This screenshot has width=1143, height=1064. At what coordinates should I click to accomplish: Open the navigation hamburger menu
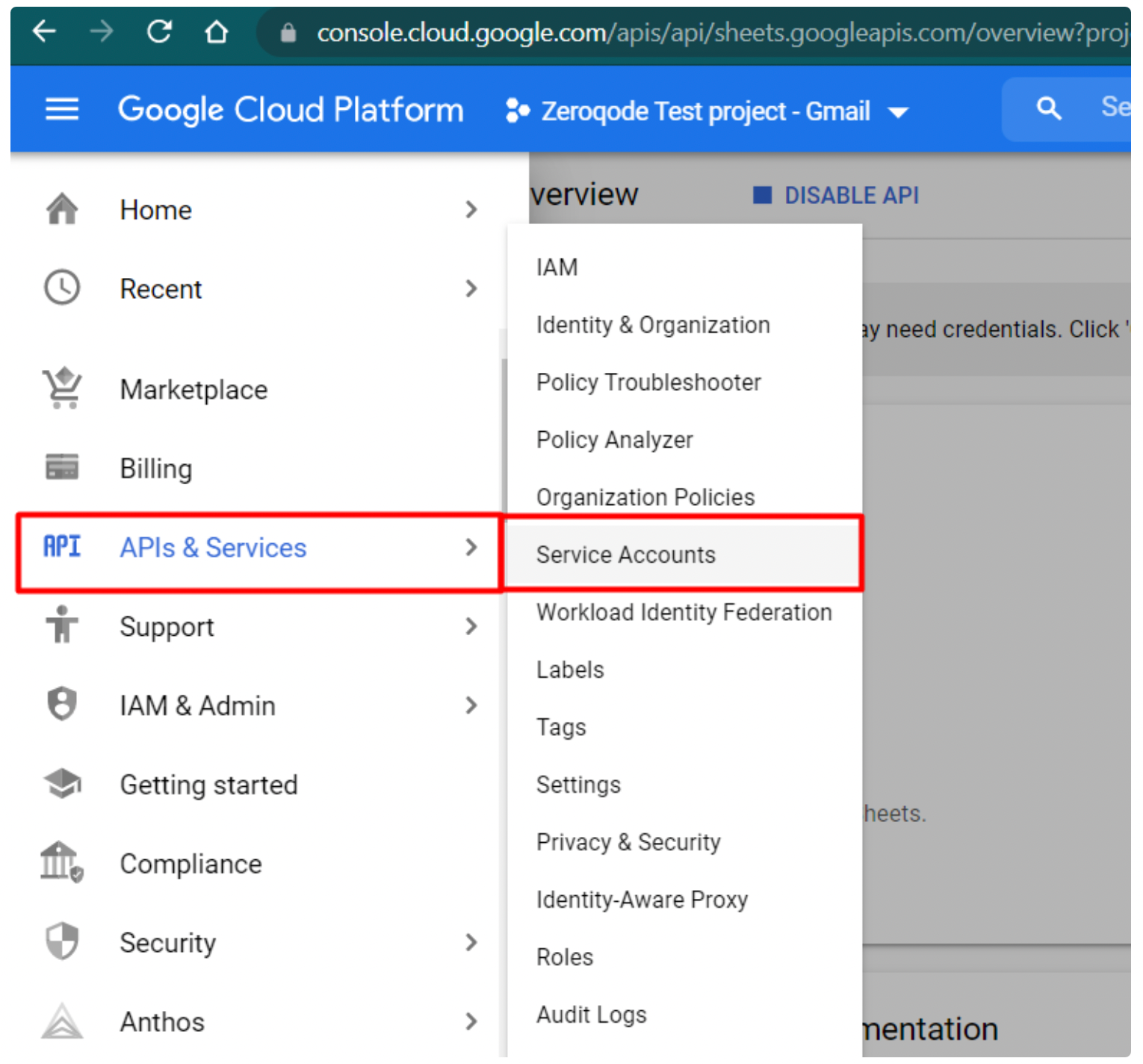tap(61, 109)
